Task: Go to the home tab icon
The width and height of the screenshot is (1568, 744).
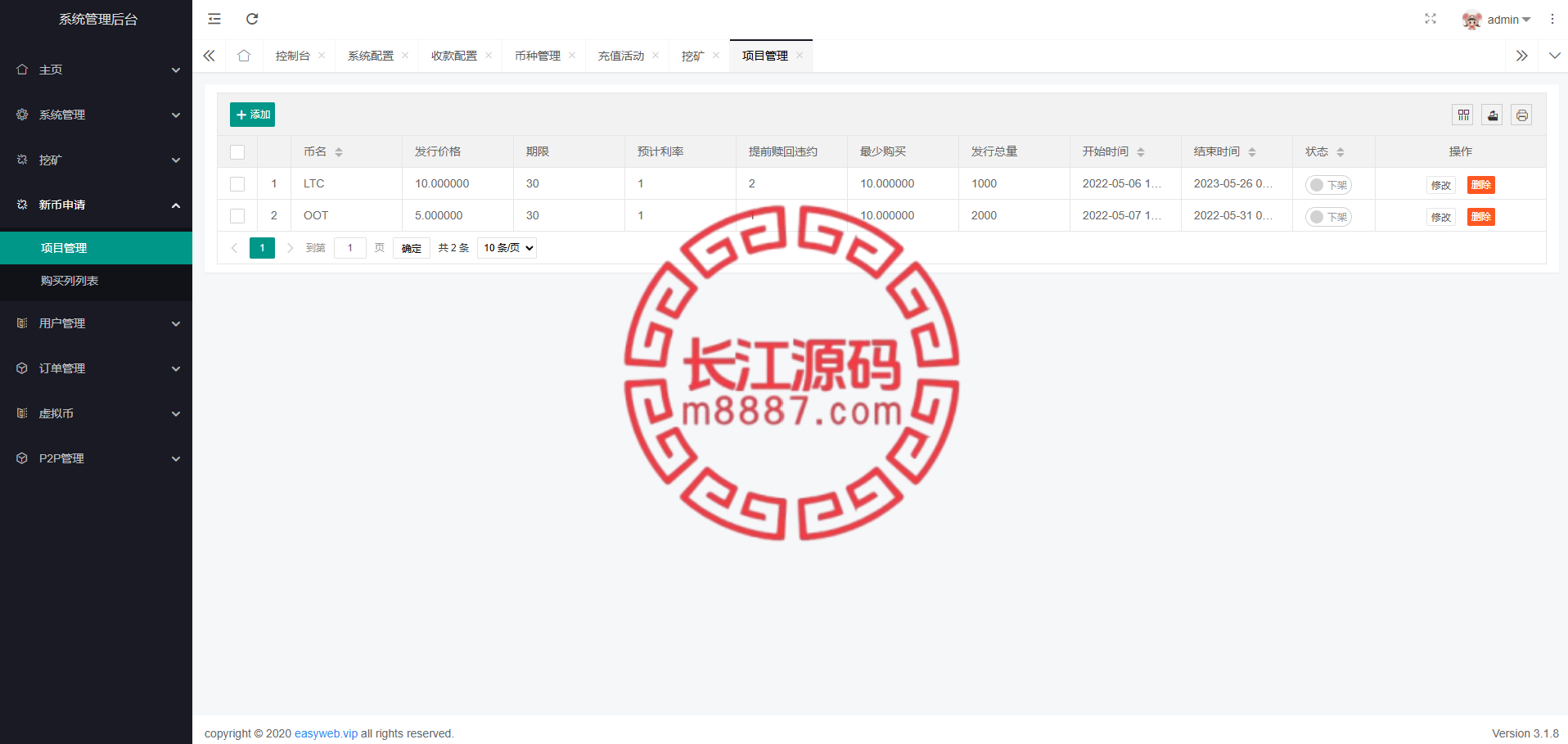Action: [x=244, y=56]
